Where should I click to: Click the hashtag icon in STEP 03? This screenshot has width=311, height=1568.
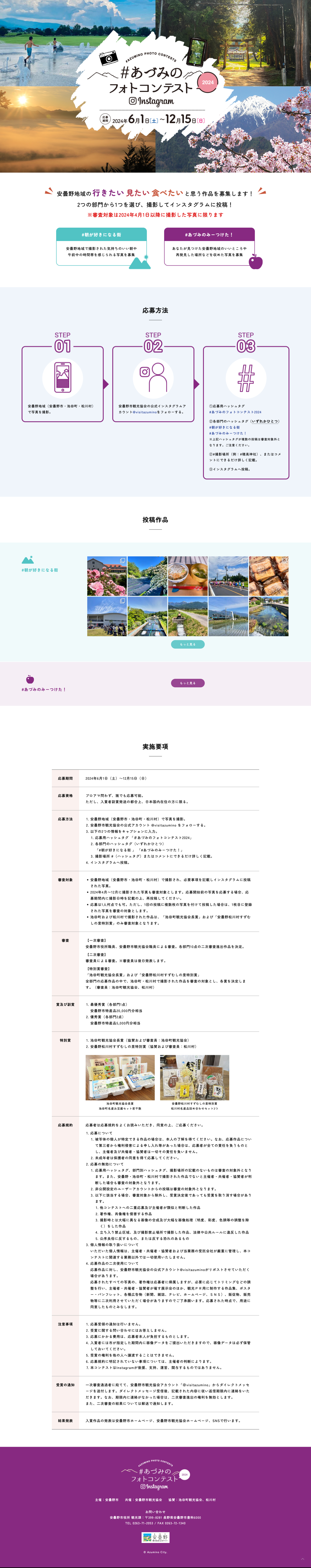[x=246, y=377]
